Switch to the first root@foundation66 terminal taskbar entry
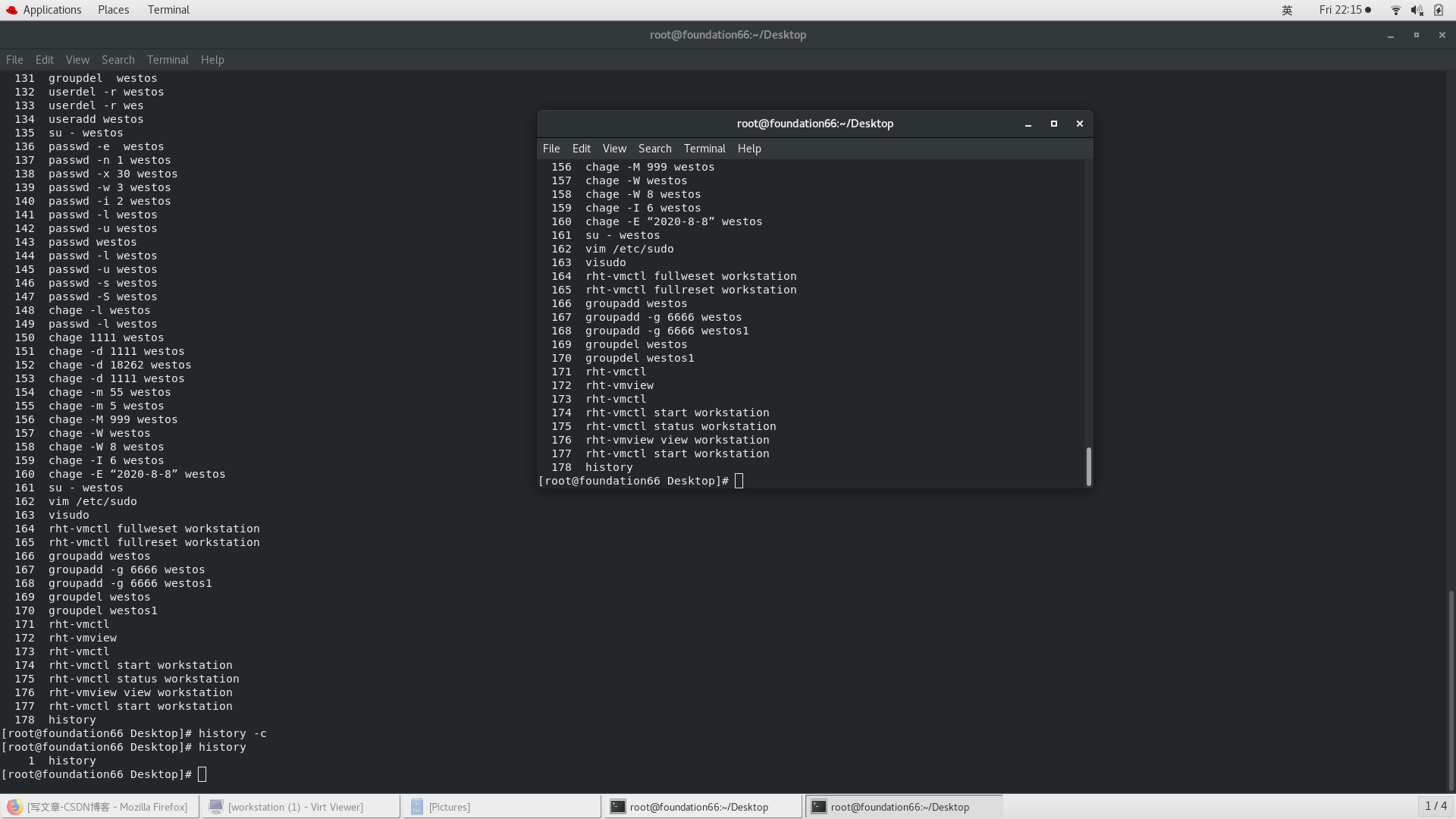Screen dimensions: 1456x819 (x=698, y=807)
